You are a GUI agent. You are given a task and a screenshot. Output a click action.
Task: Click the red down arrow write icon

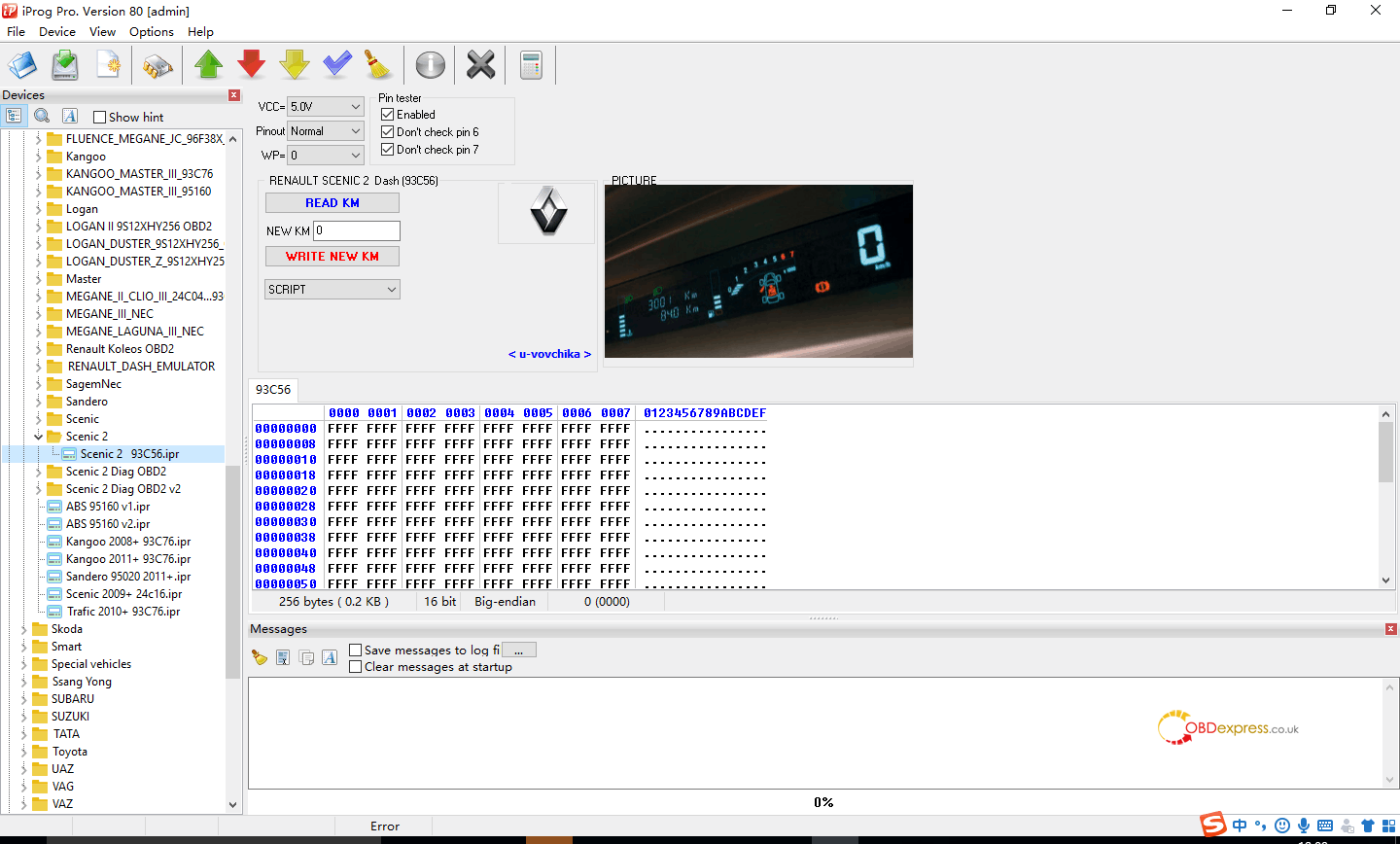(252, 65)
